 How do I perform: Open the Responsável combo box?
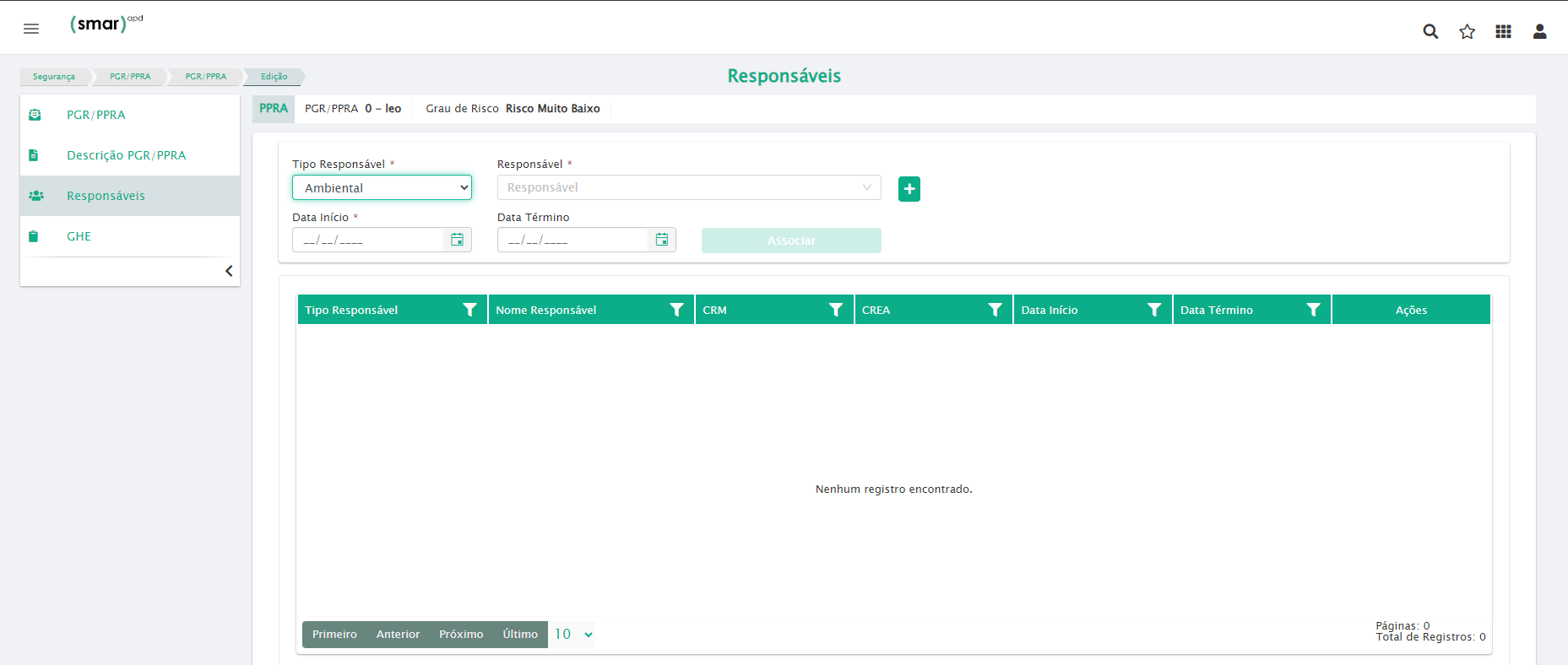point(688,187)
